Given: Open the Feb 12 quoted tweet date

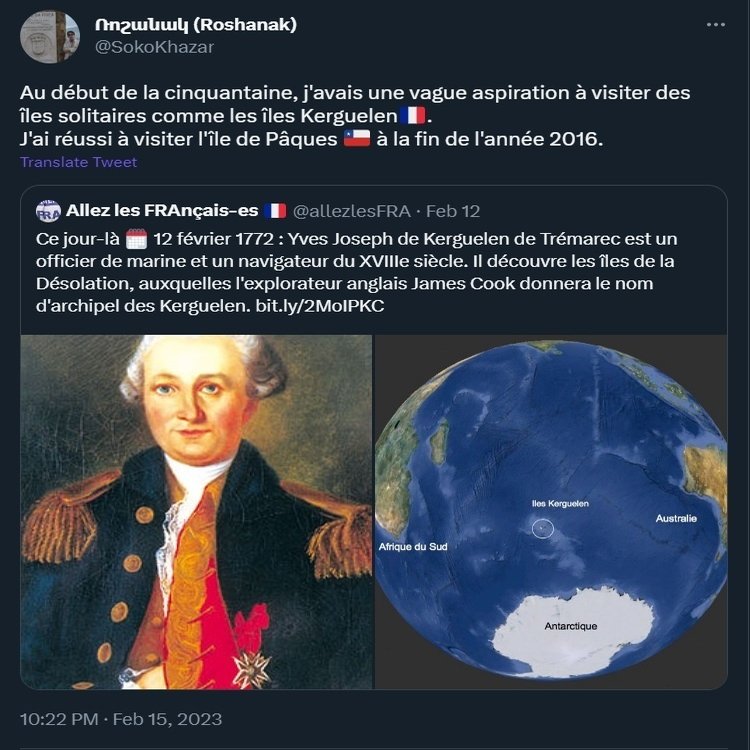Looking at the screenshot, I should [x=453, y=211].
